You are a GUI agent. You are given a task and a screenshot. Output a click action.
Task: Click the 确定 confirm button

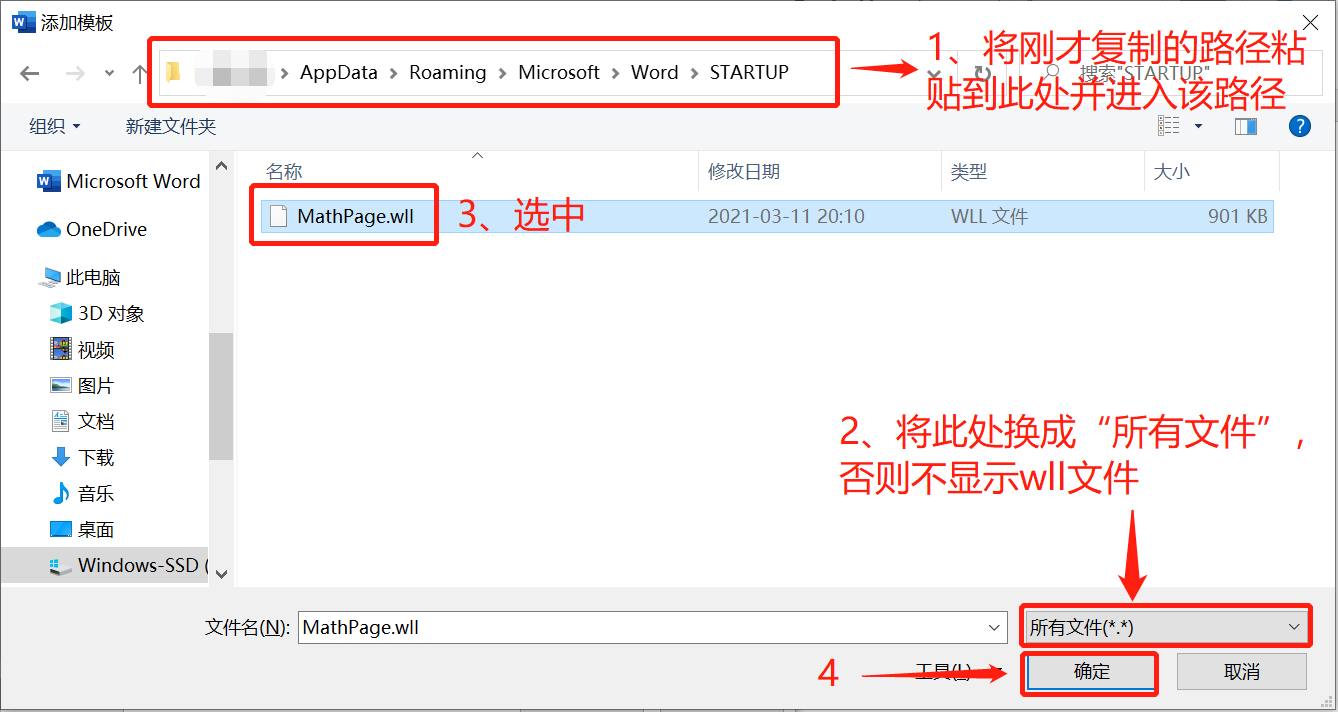click(1089, 672)
